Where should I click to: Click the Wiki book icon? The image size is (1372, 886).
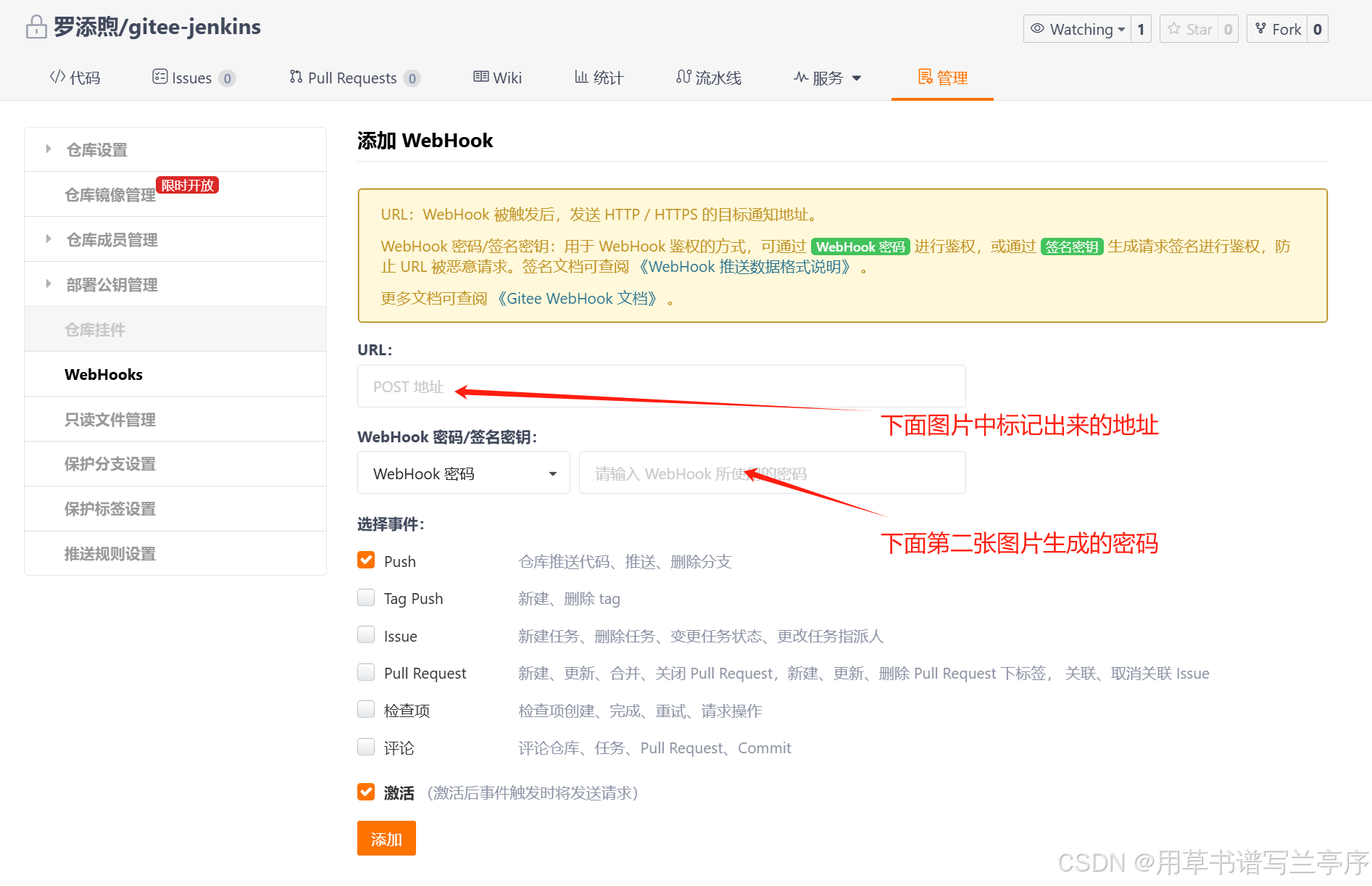481,77
